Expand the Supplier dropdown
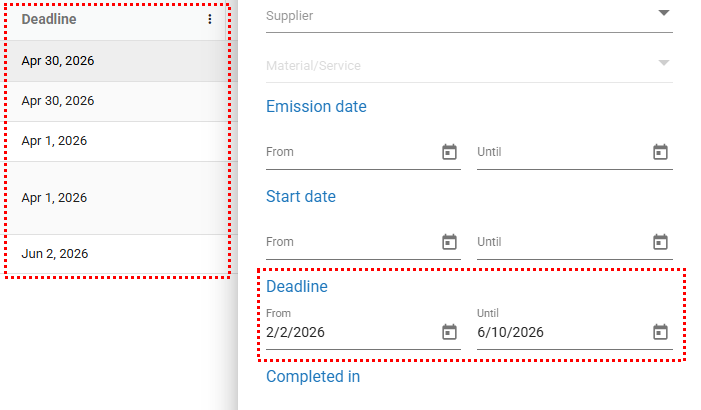701x410 pixels. (663, 14)
